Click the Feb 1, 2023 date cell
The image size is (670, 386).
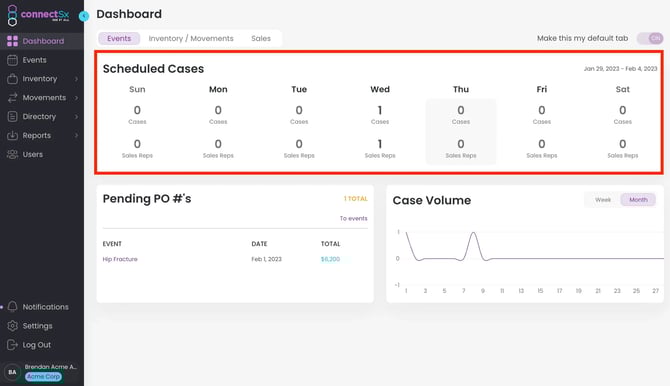tap(266, 259)
